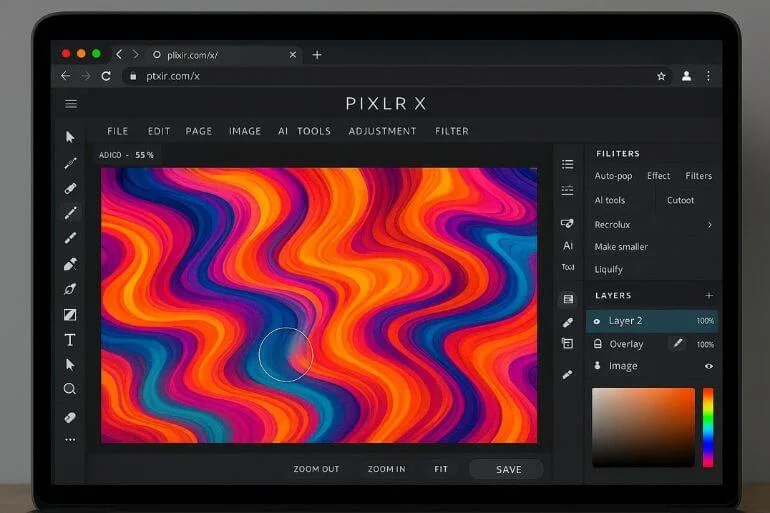Open the AI icon in the middle strip
Viewport: 770px width, 513px height.
point(568,245)
